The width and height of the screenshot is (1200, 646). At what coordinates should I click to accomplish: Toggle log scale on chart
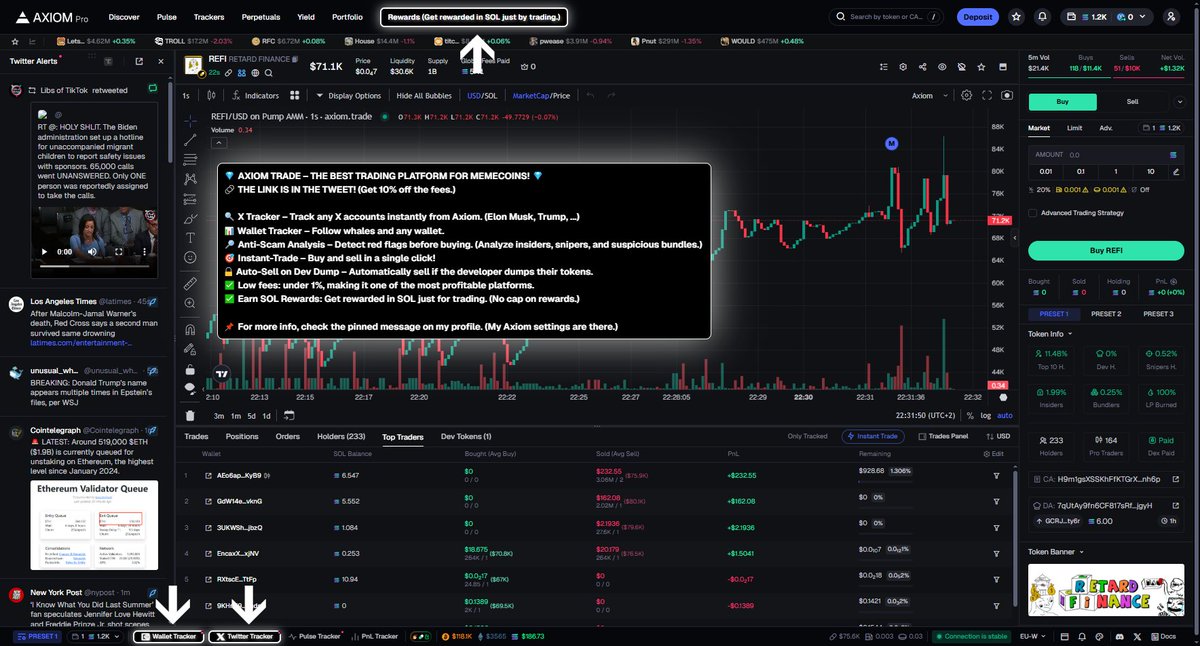pyautogui.click(x=987, y=415)
